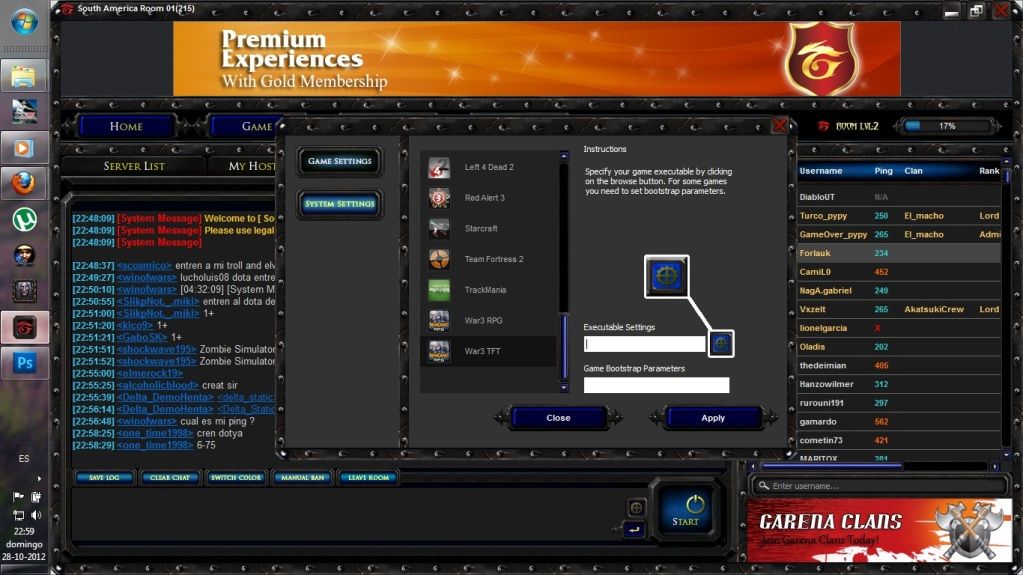Click chat username link alcoholicblood
Screen dimensions: 1023x575
(x=157, y=385)
